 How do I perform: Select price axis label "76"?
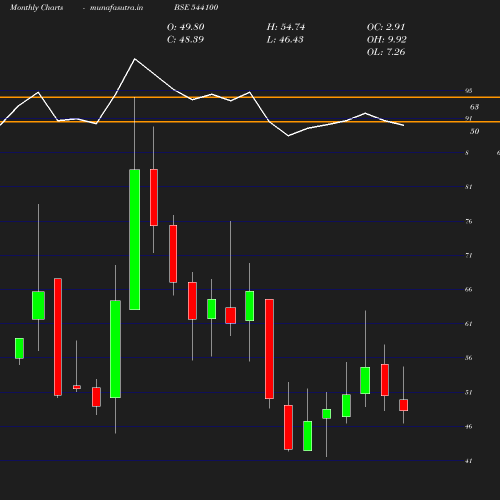pos(469,221)
